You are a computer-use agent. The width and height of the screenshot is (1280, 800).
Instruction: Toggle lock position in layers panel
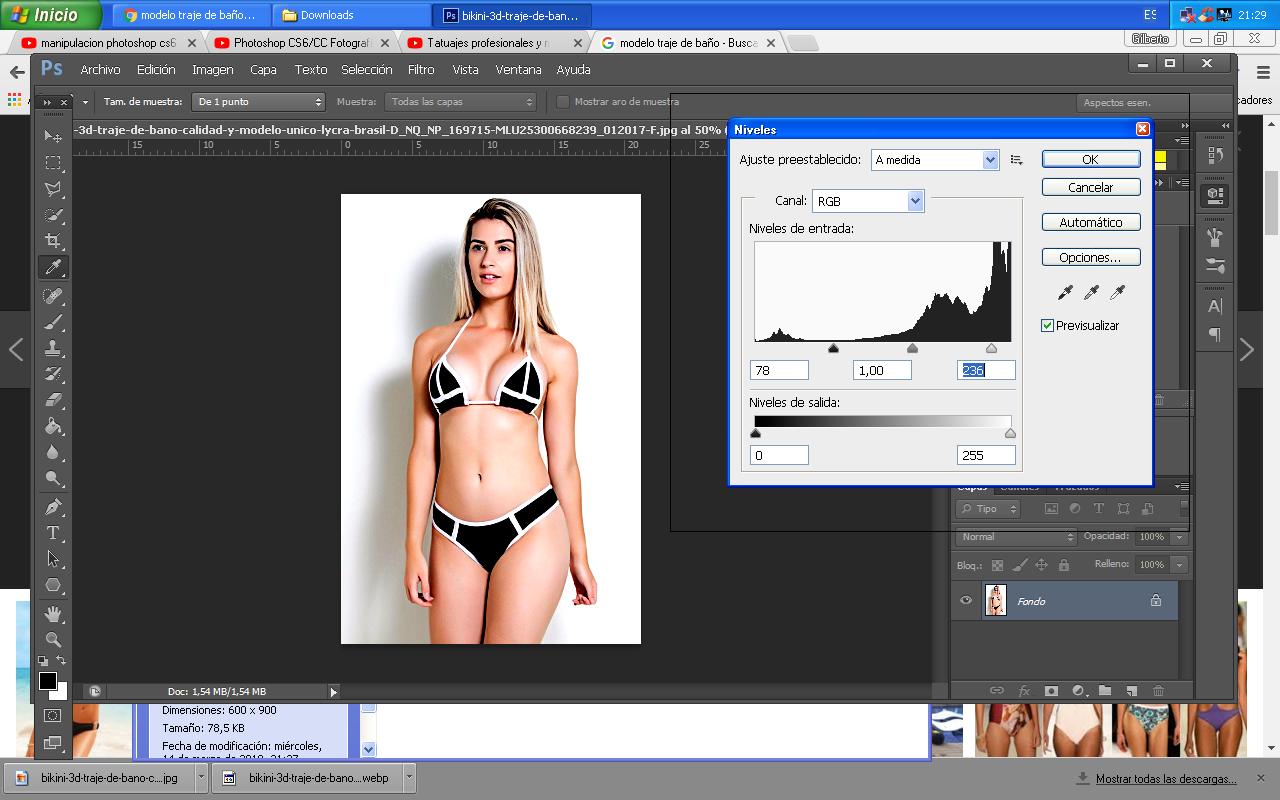[1041, 565]
